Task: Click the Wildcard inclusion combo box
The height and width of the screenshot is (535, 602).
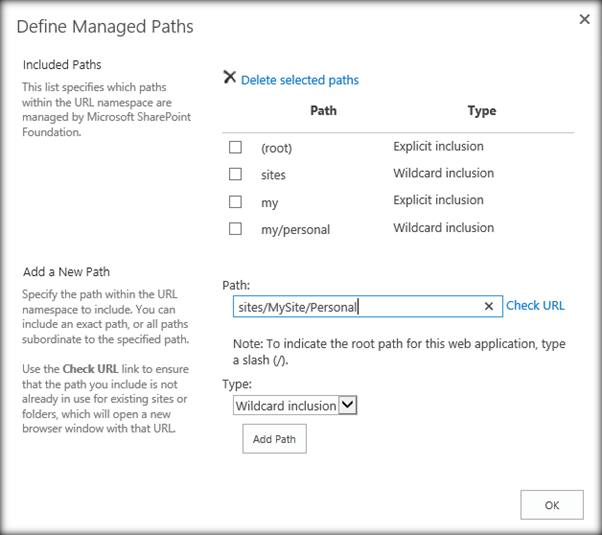Action: coord(285,405)
